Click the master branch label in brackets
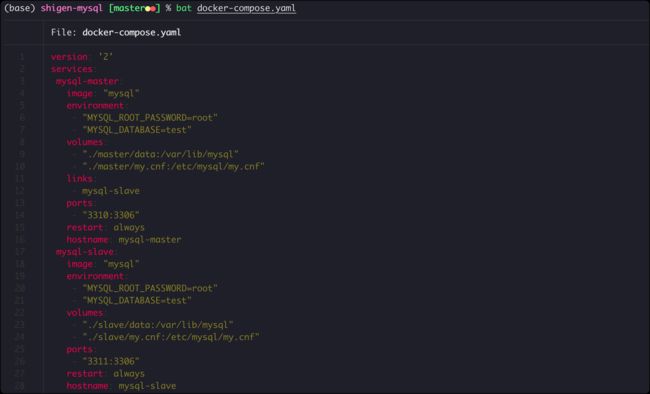This screenshot has width=650, height=394. (129, 8)
